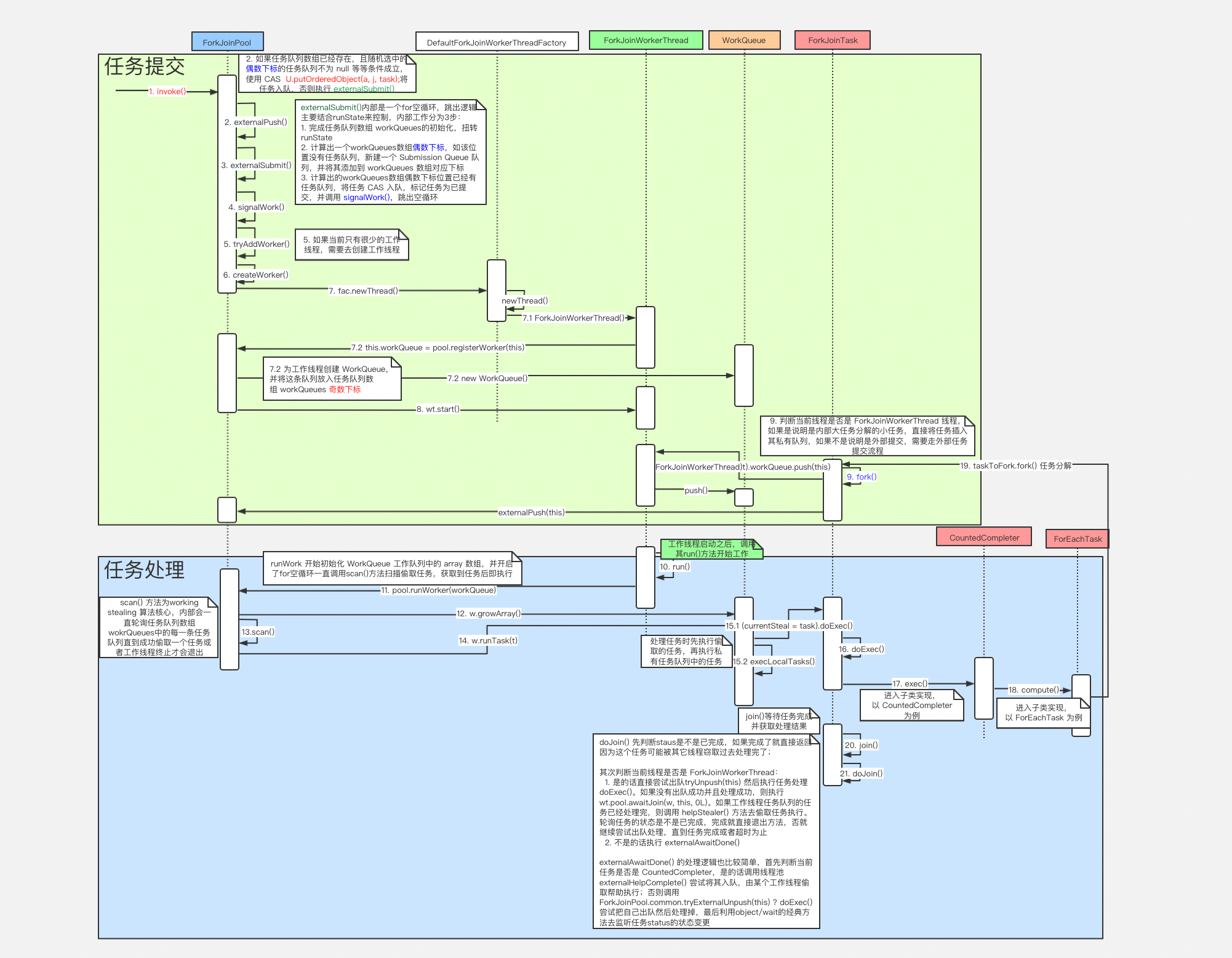Click the red '1. invoke()' label
This screenshot has height=958, width=1232.
coord(167,91)
